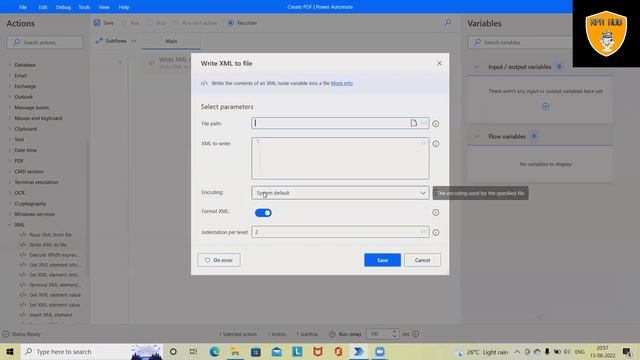Open the Power Automate taskbar icon
Viewport: 640px width, 360px height.
point(359,351)
